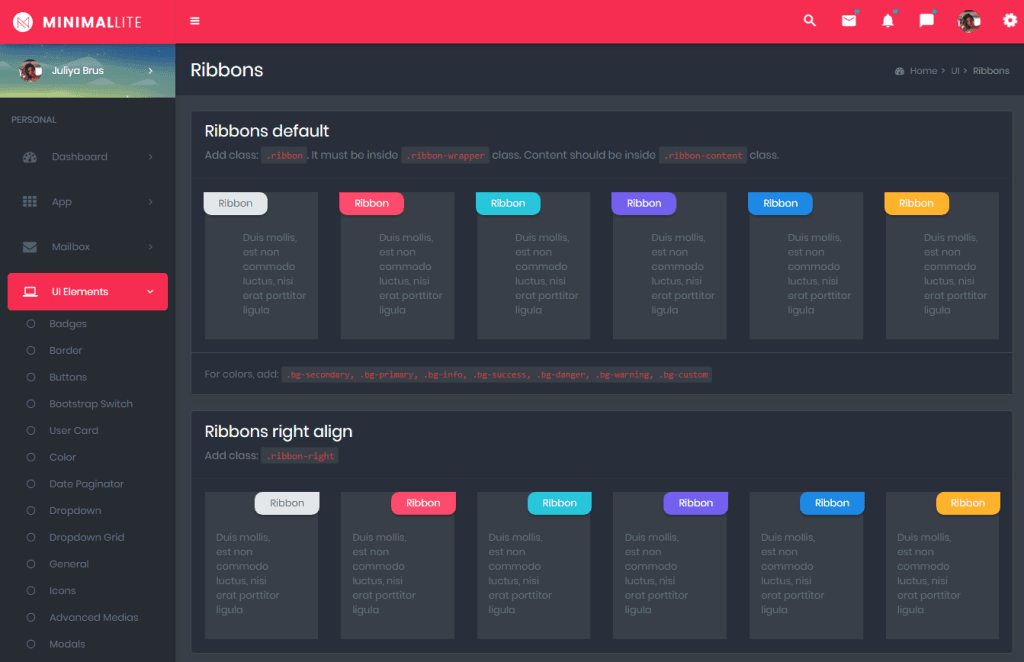Viewport: 1024px width, 662px height.
Task: Expand the Mailbox menu chevron
Action: pos(151,247)
